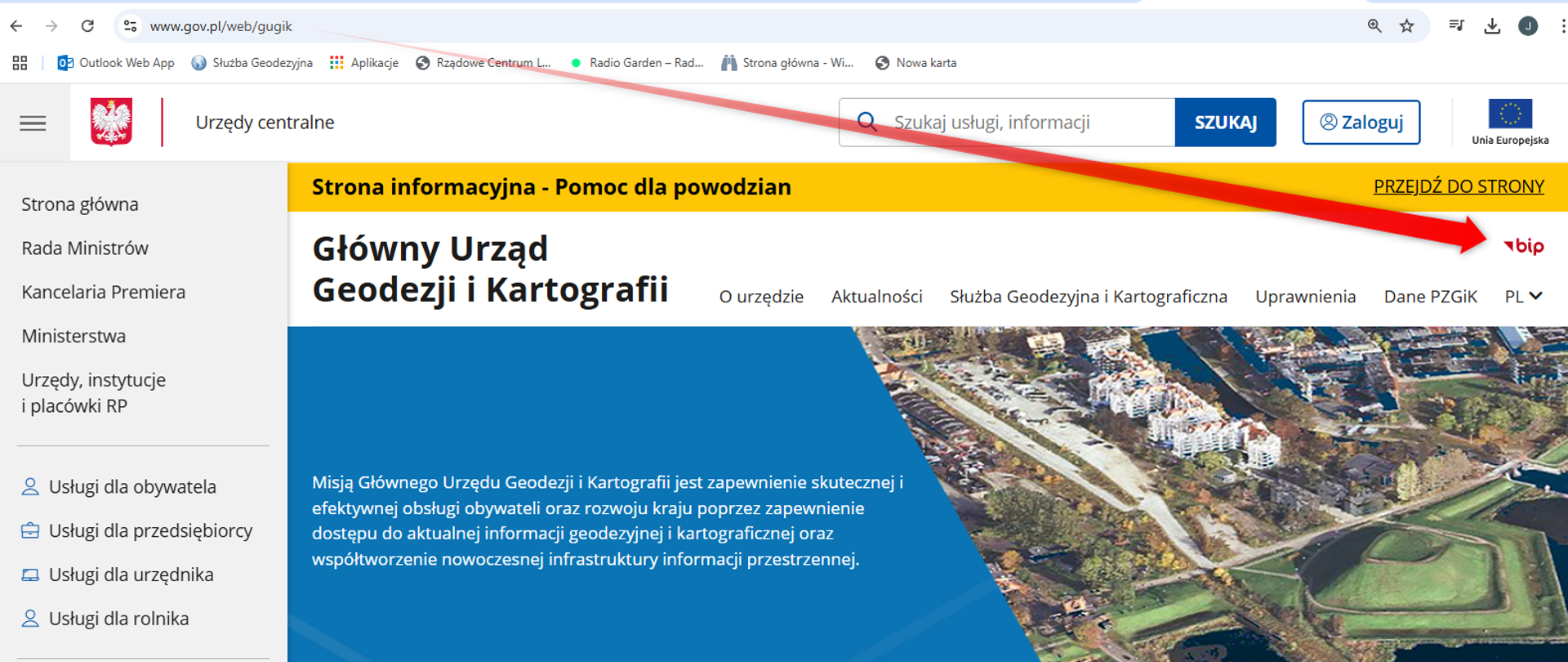Click the red bip logo icon
This screenshot has height=662, width=1568.
tap(1524, 246)
